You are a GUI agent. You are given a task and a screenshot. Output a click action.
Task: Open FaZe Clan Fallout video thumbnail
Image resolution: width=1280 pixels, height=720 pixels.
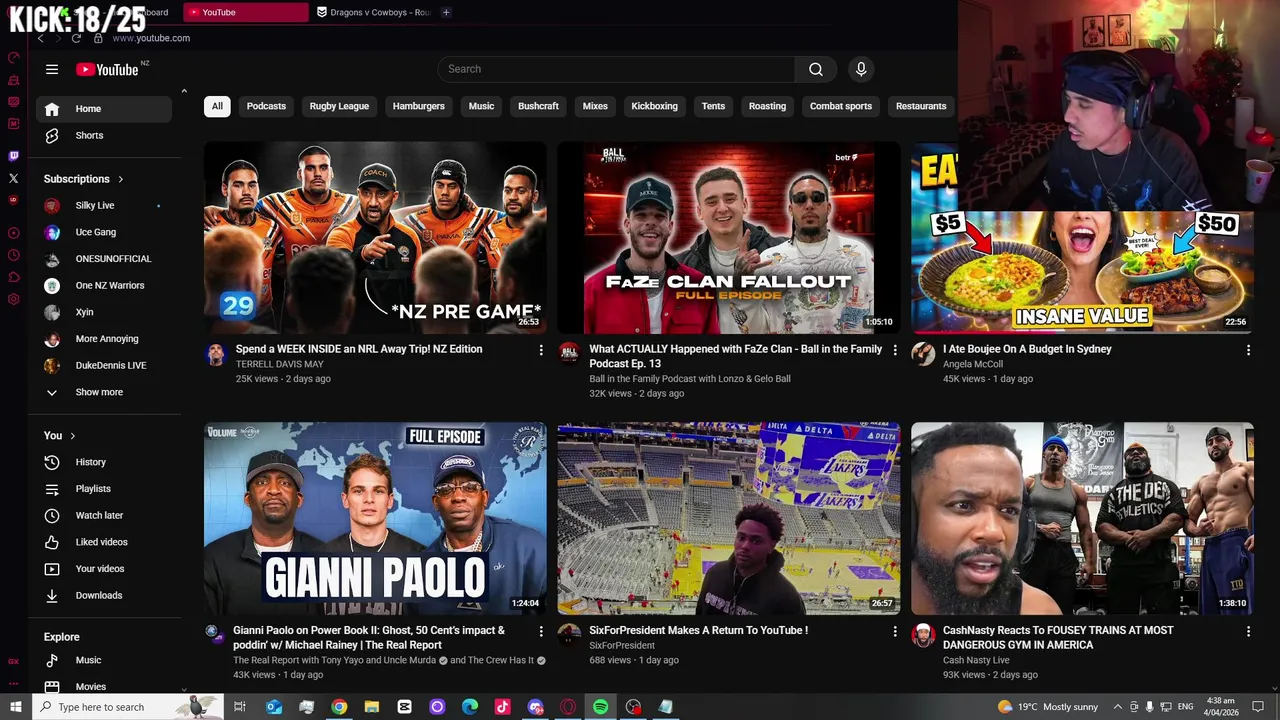coord(729,237)
